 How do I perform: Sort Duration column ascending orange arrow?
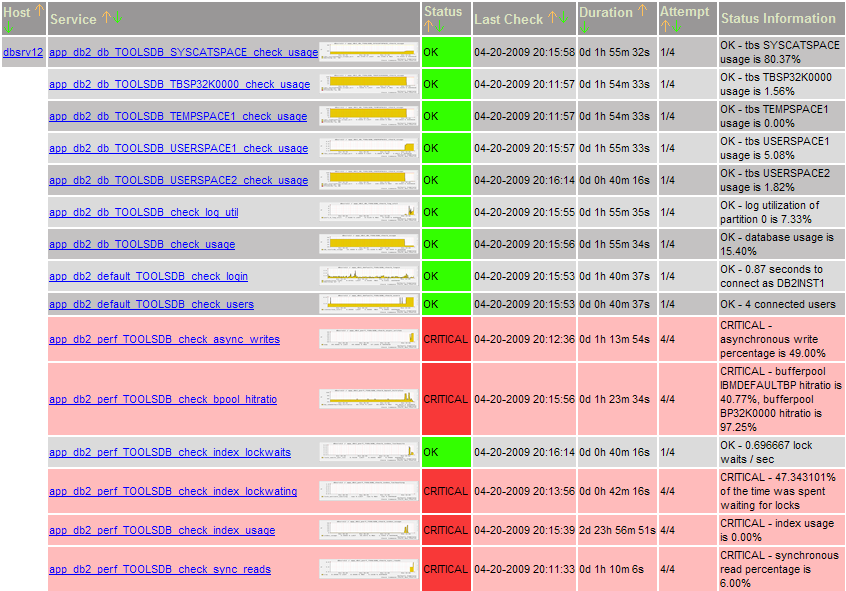[642, 10]
